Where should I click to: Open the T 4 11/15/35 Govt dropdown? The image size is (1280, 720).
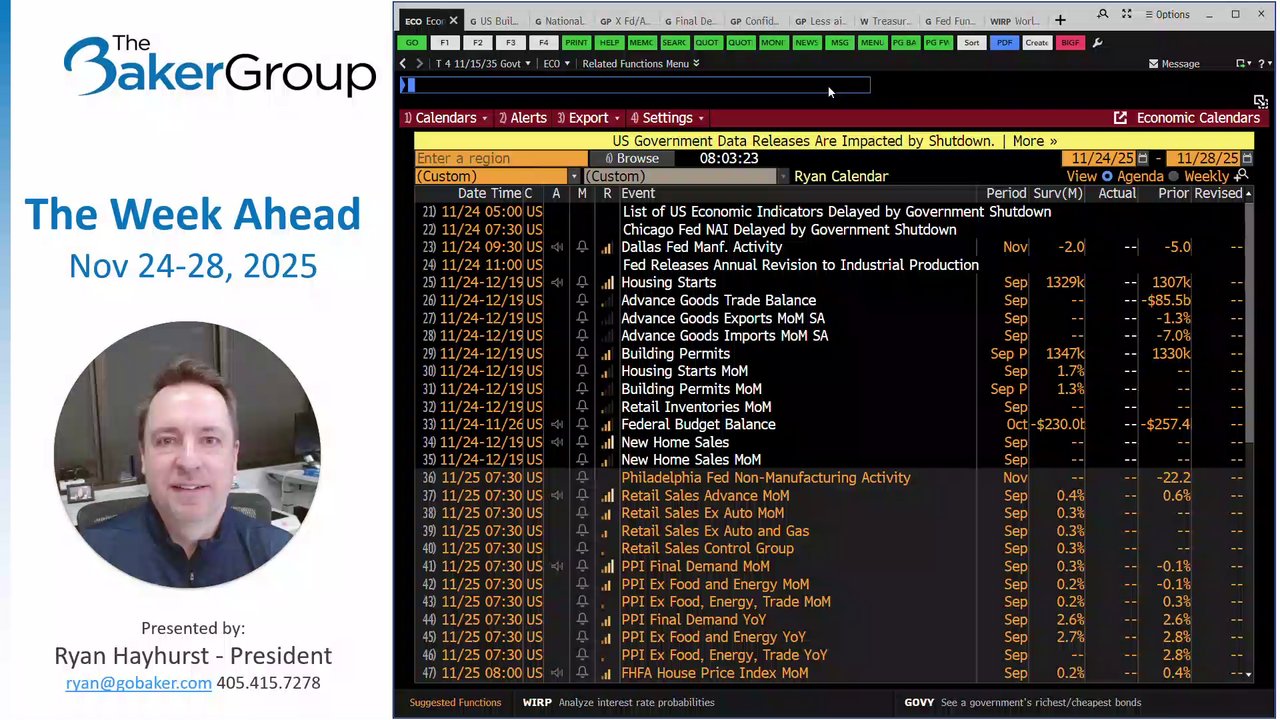point(484,64)
